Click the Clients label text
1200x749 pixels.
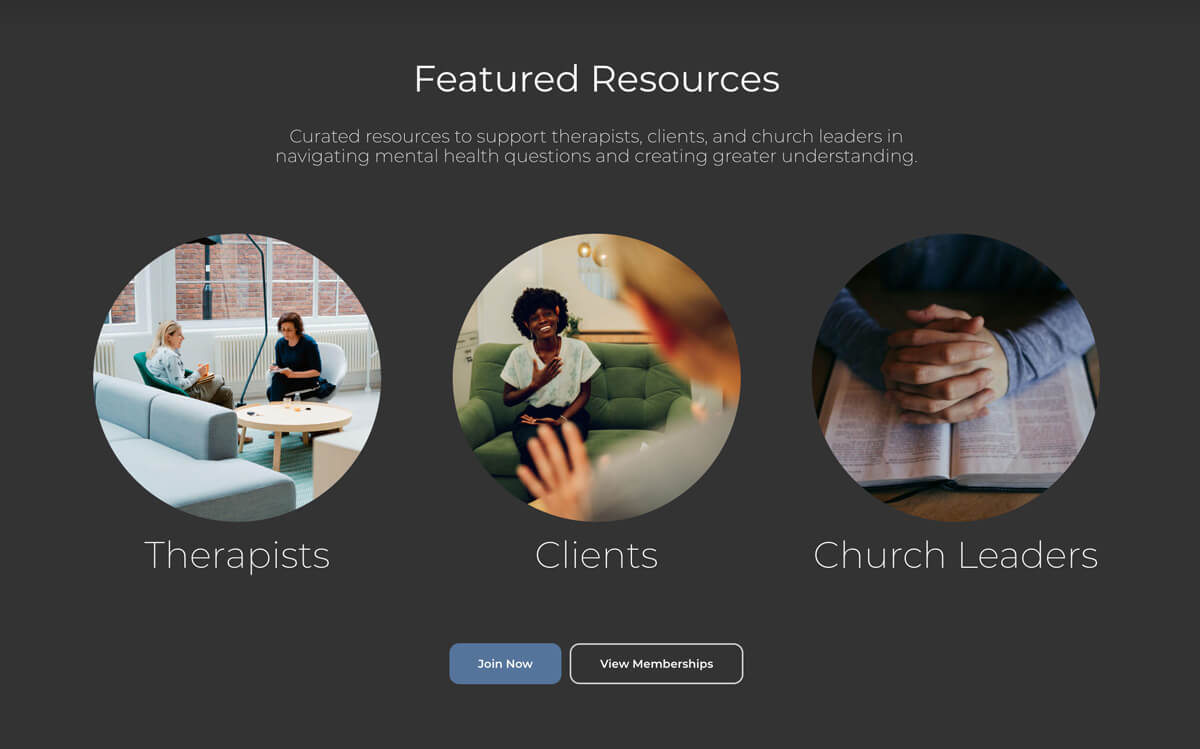click(597, 555)
